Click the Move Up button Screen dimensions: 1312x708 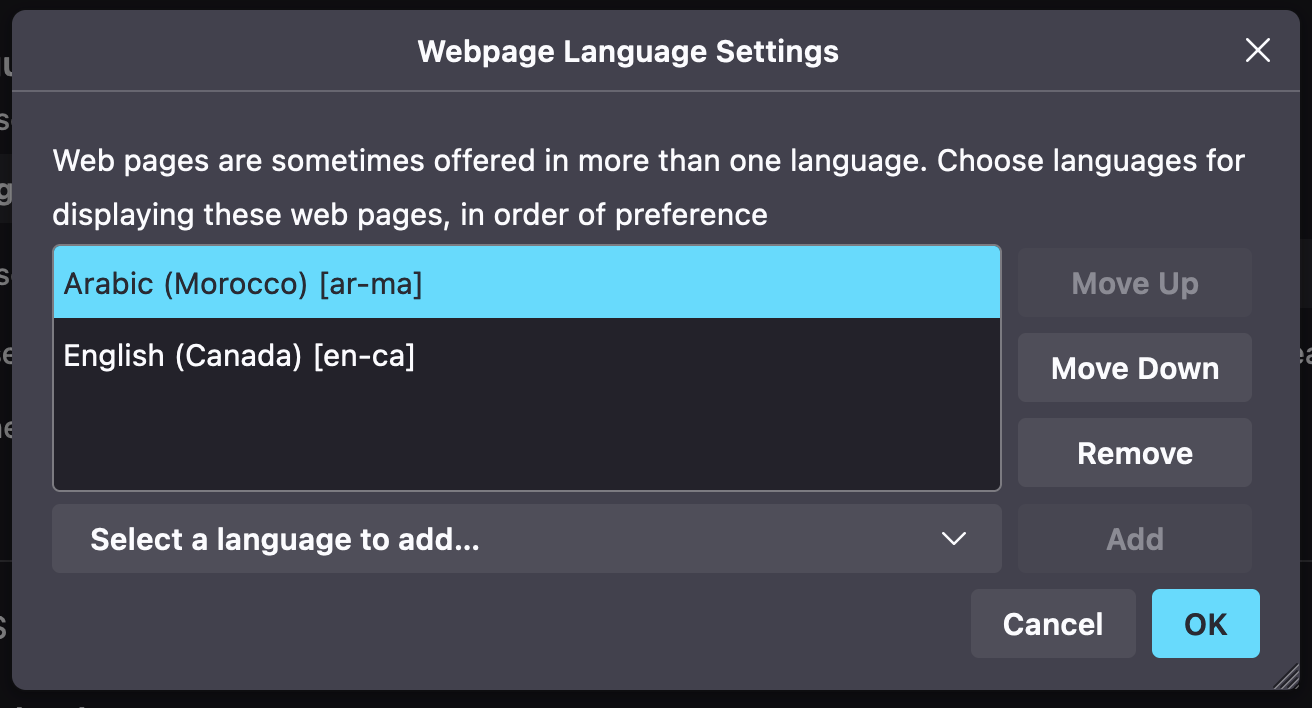(x=1134, y=282)
